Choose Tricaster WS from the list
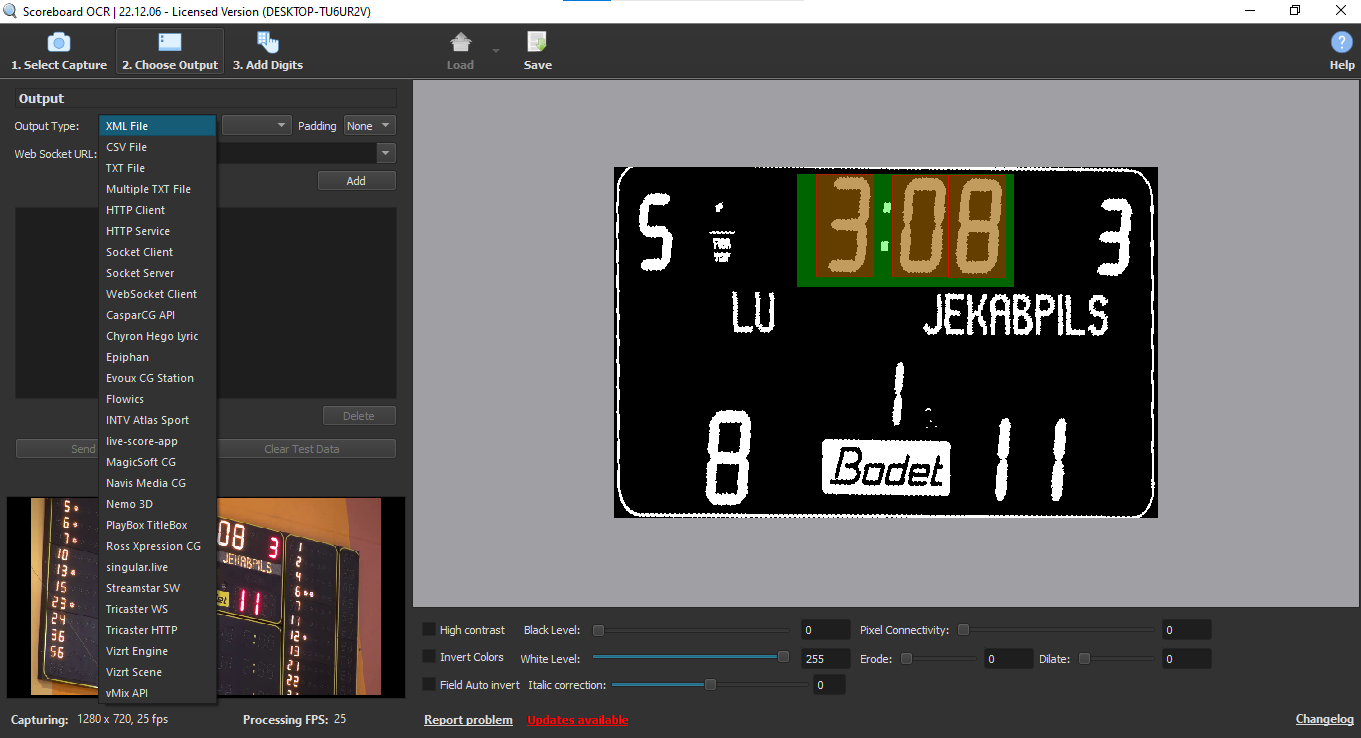 click(x=157, y=609)
